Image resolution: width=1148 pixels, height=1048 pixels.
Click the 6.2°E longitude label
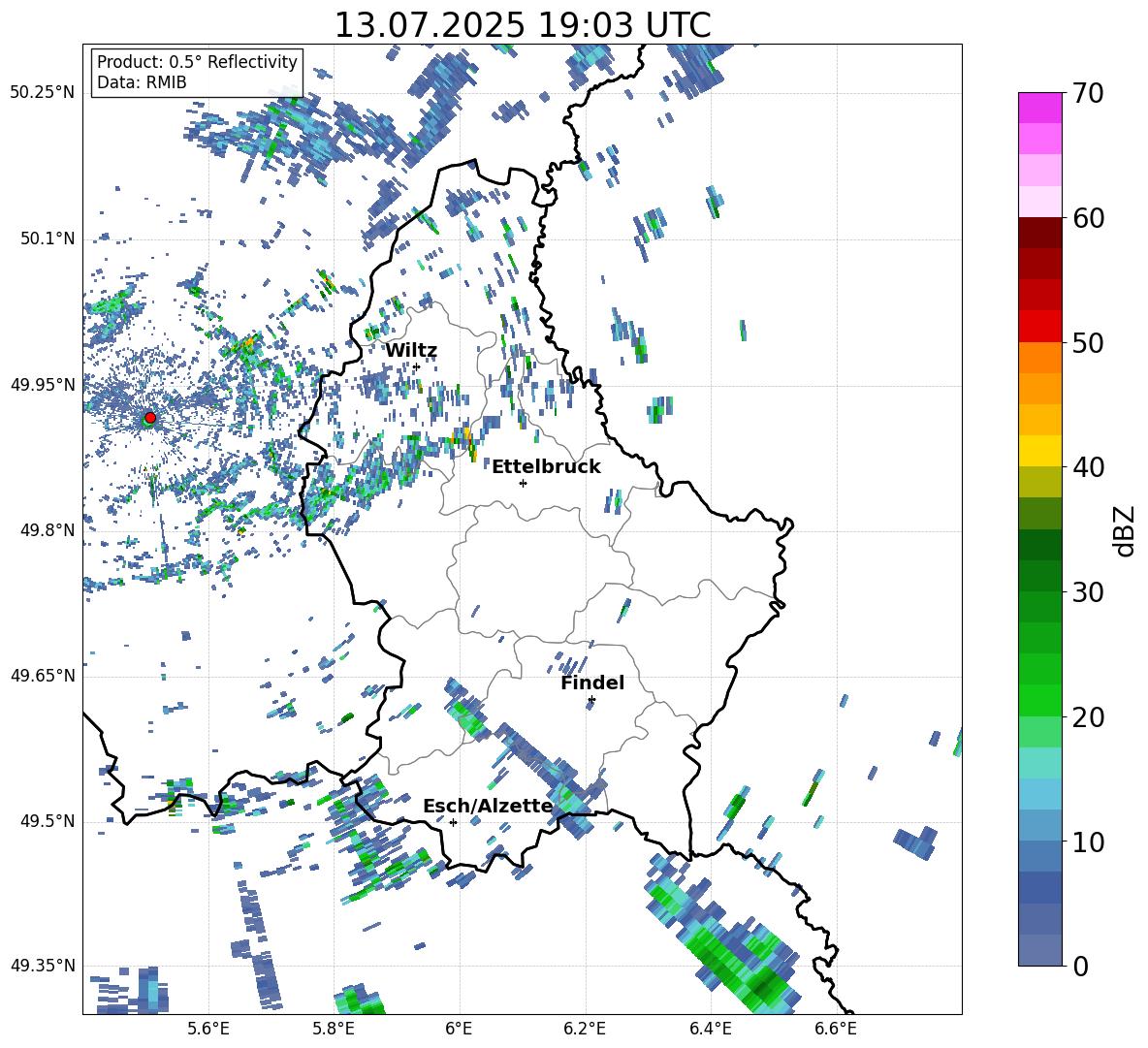point(585,1029)
